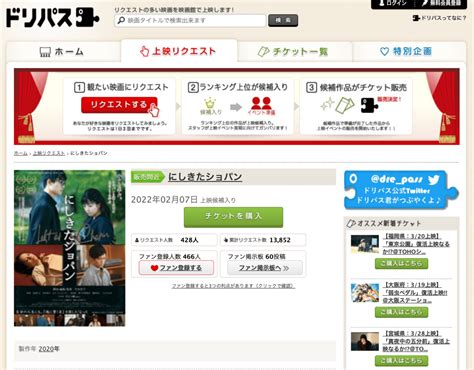Click the red people イベント準備 icon
The image size is (474, 370).
(261, 106)
